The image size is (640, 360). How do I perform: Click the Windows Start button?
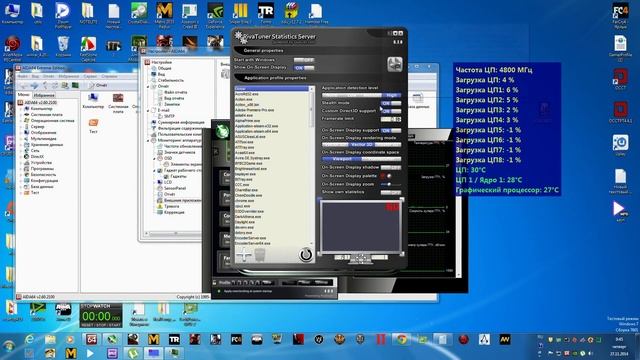pyautogui.click(x=9, y=347)
